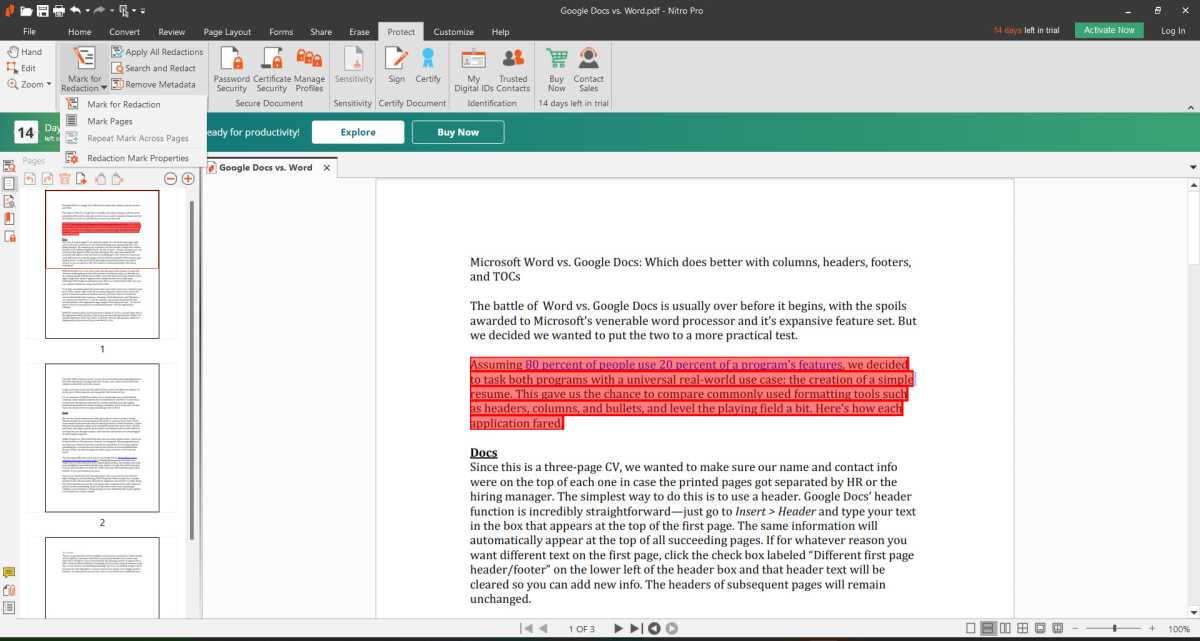Switch to the Home ribbon tab
This screenshot has height=641, width=1200.
(x=79, y=32)
